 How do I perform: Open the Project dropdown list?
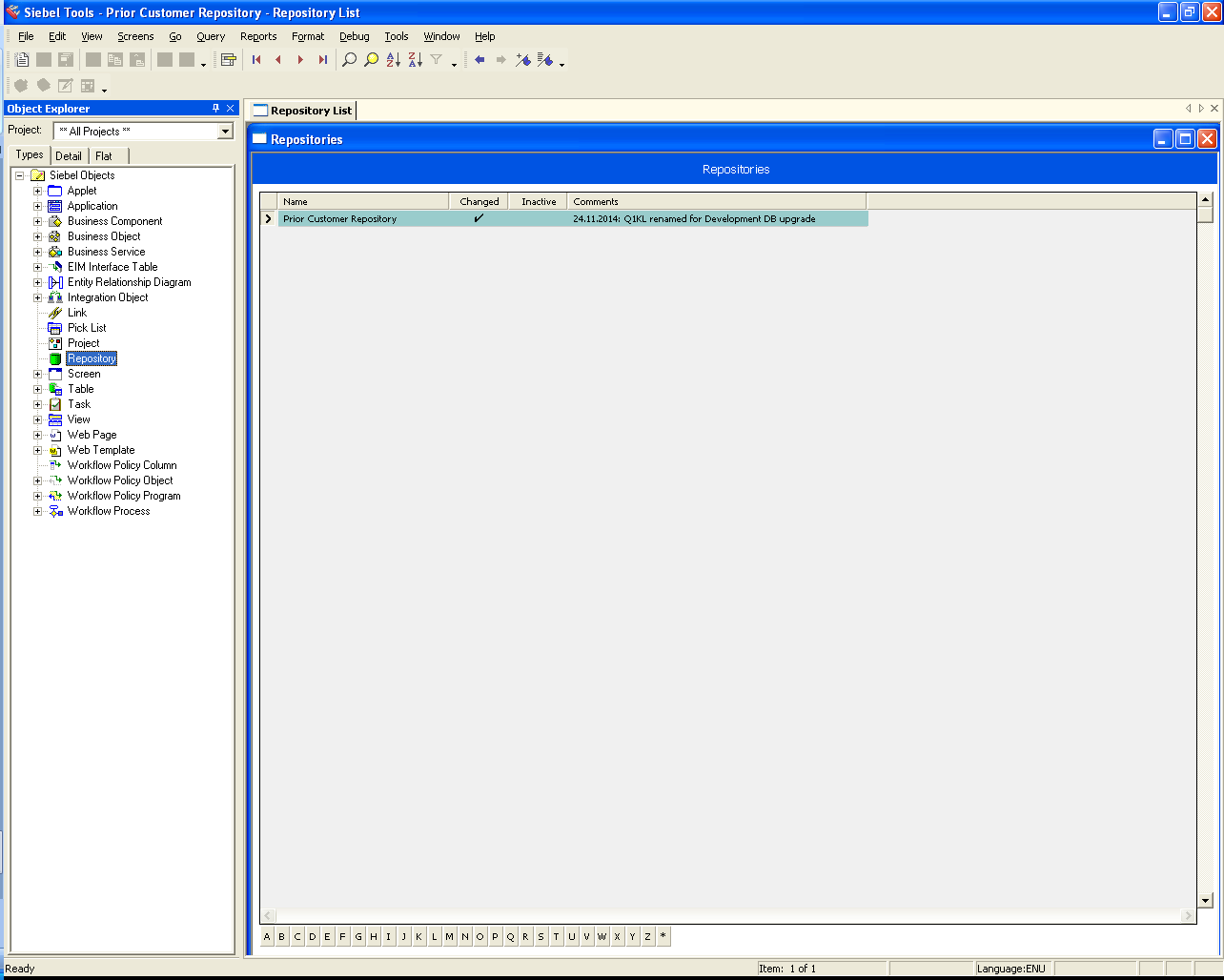coord(226,132)
